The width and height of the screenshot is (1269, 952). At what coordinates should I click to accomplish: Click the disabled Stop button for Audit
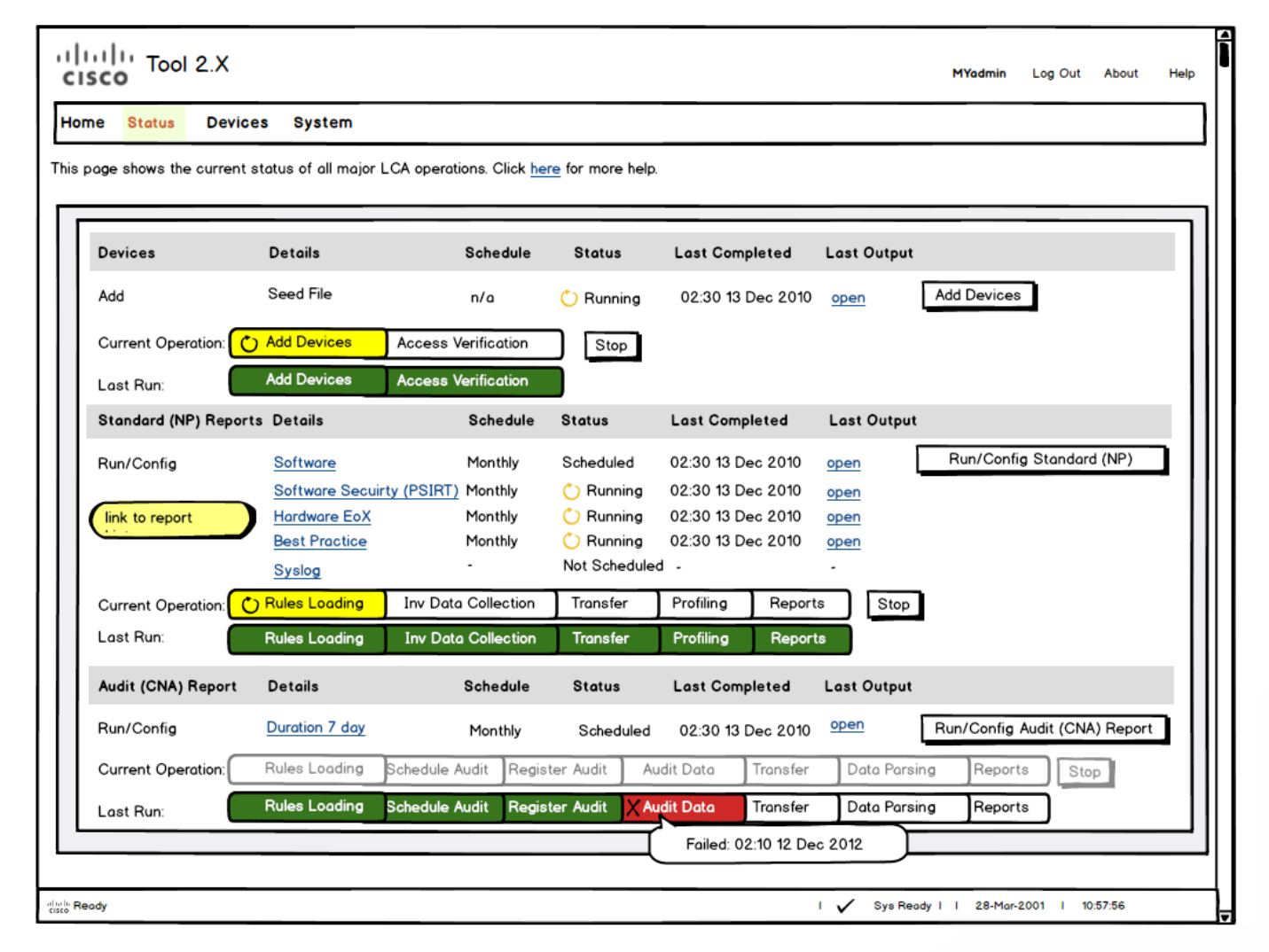tap(1085, 772)
